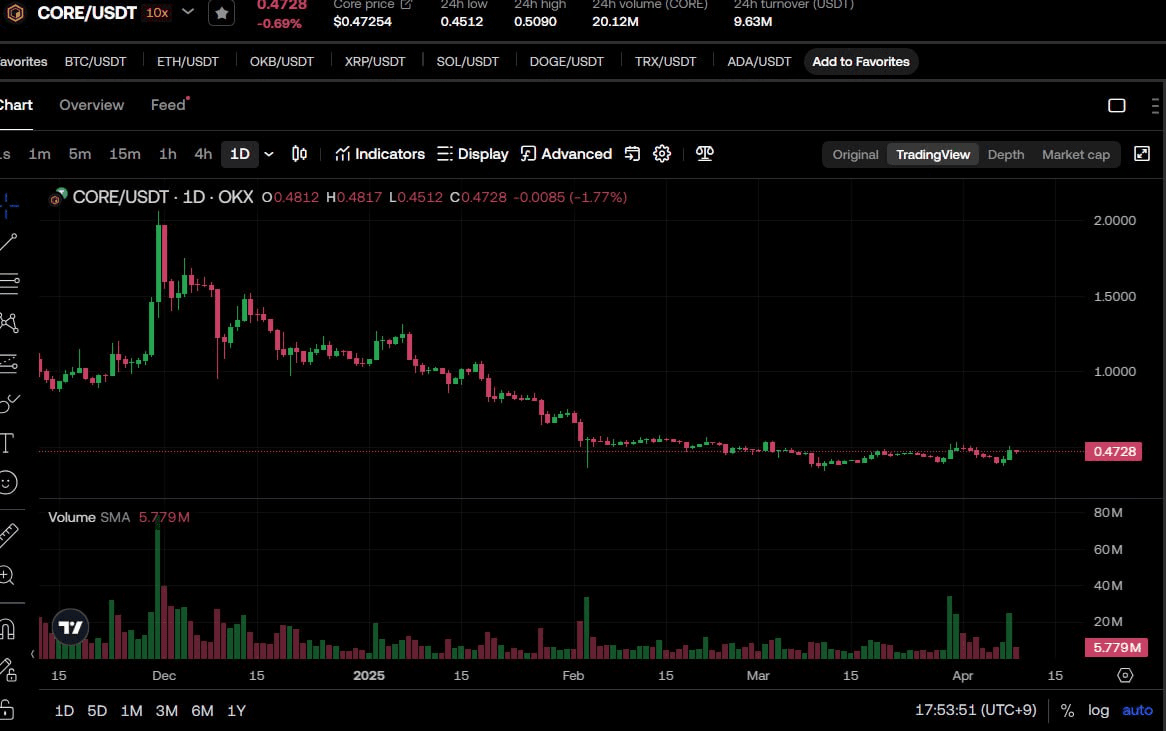The height and width of the screenshot is (731, 1166).
Task: Switch chart view to Depth
Action: point(1005,154)
